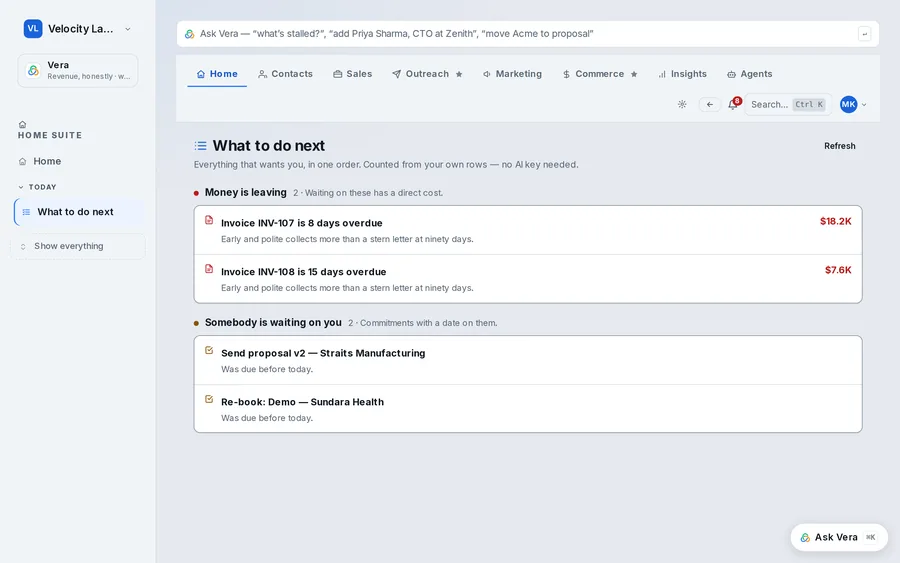Switch to the Contacts tab
The height and width of the screenshot is (563, 900).
pyautogui.click(x=285, y=74)
